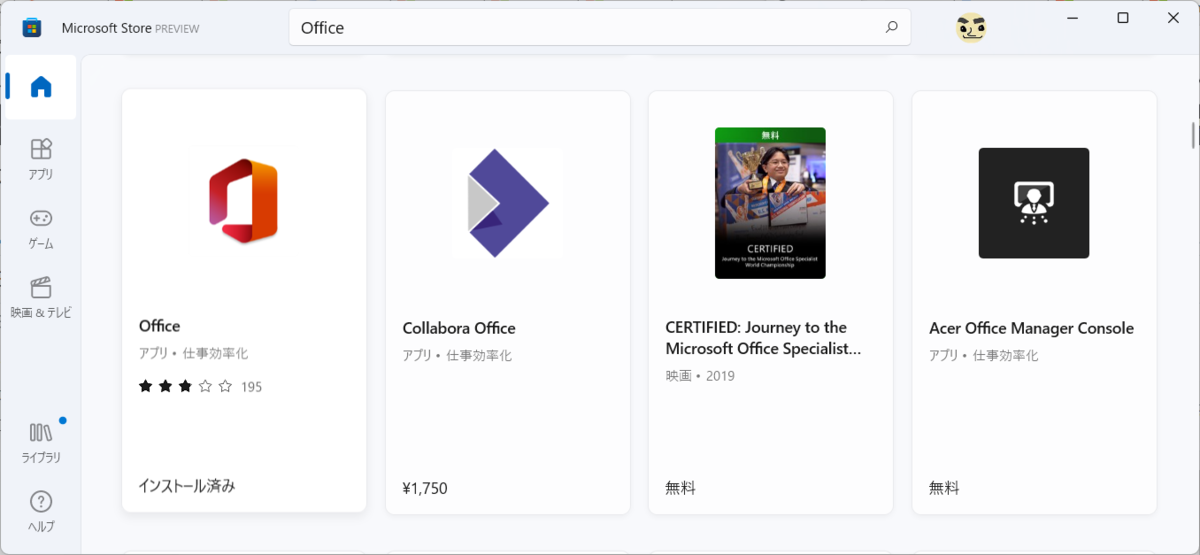Click the Collabora Office app icon
Screen dimensions: 1200x555
pyautogui.click(x=508, y=203)
